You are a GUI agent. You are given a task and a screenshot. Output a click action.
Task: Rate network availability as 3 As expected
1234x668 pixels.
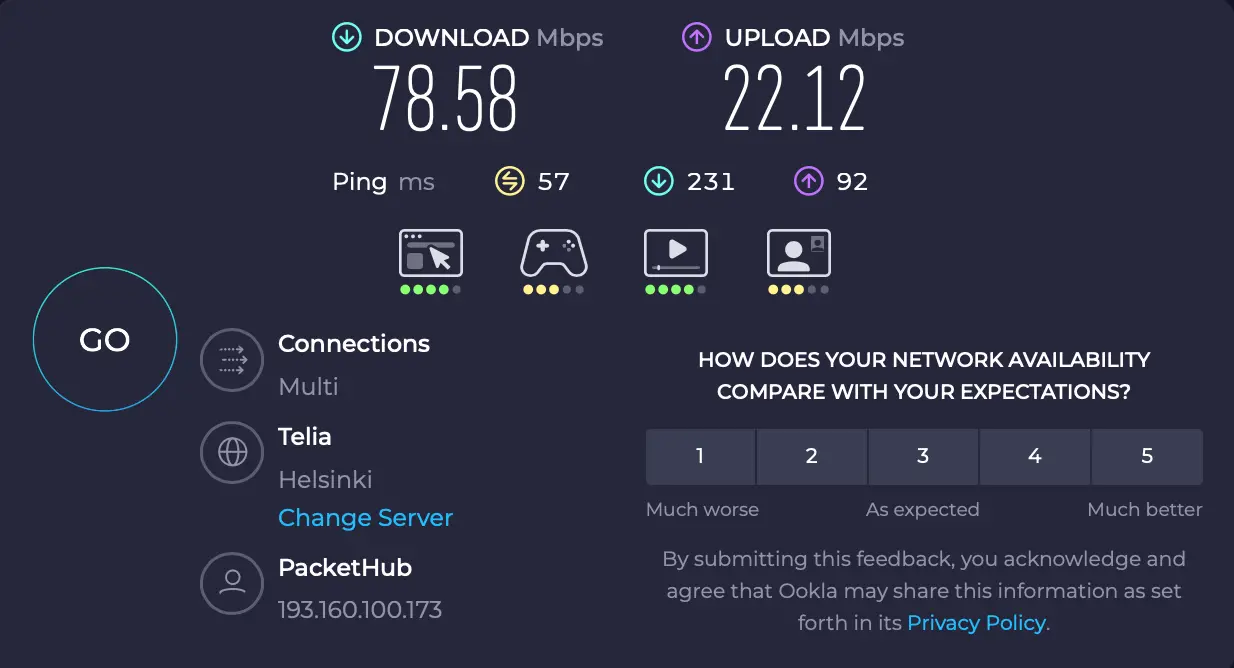coord(923,456)
